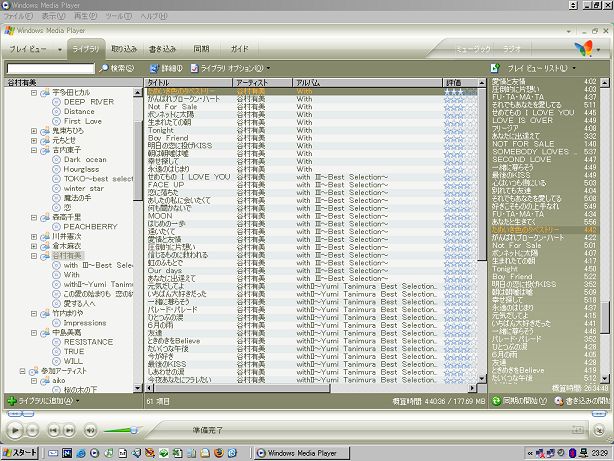Expand the 倉木麻衣 artist node
This screenshot has width=614, height=461.
(x=34, y=246)
